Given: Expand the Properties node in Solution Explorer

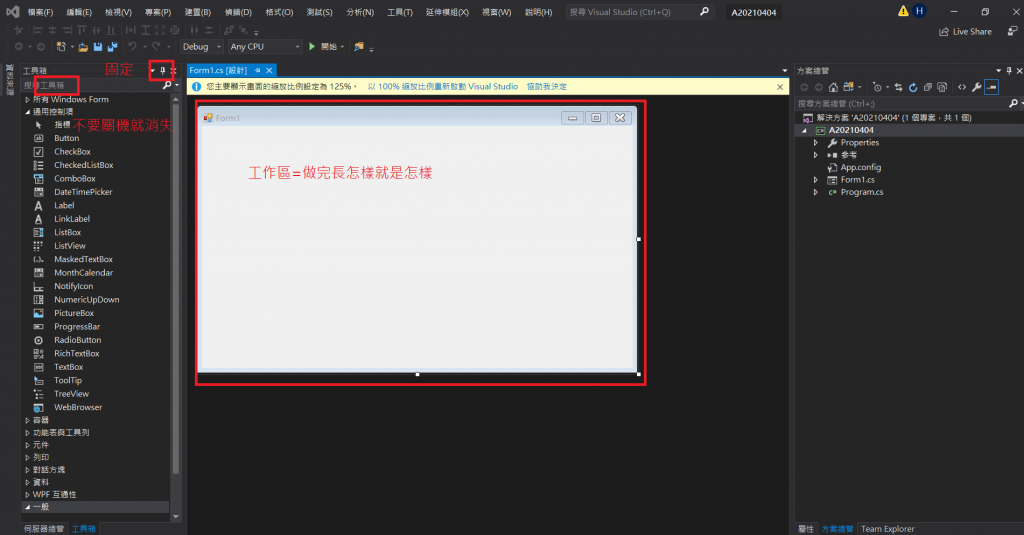Looking at the screenshot, I should point(816,142).
